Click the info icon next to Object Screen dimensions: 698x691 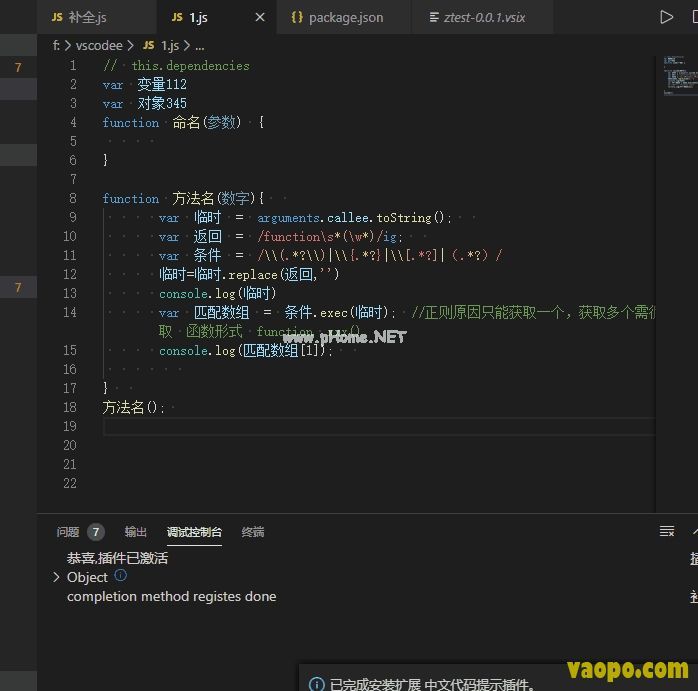click(121, 575)
